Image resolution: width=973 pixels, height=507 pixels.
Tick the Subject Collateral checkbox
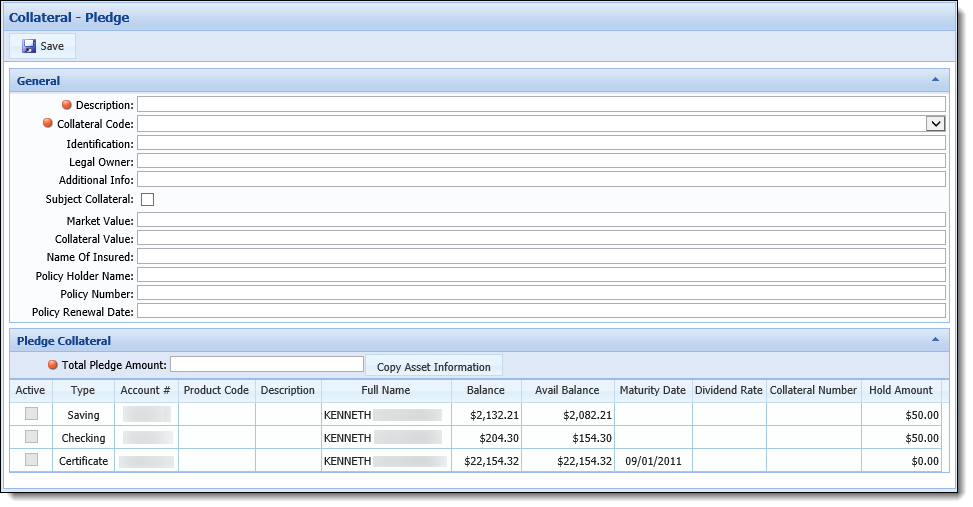click(x=148, y=199)
